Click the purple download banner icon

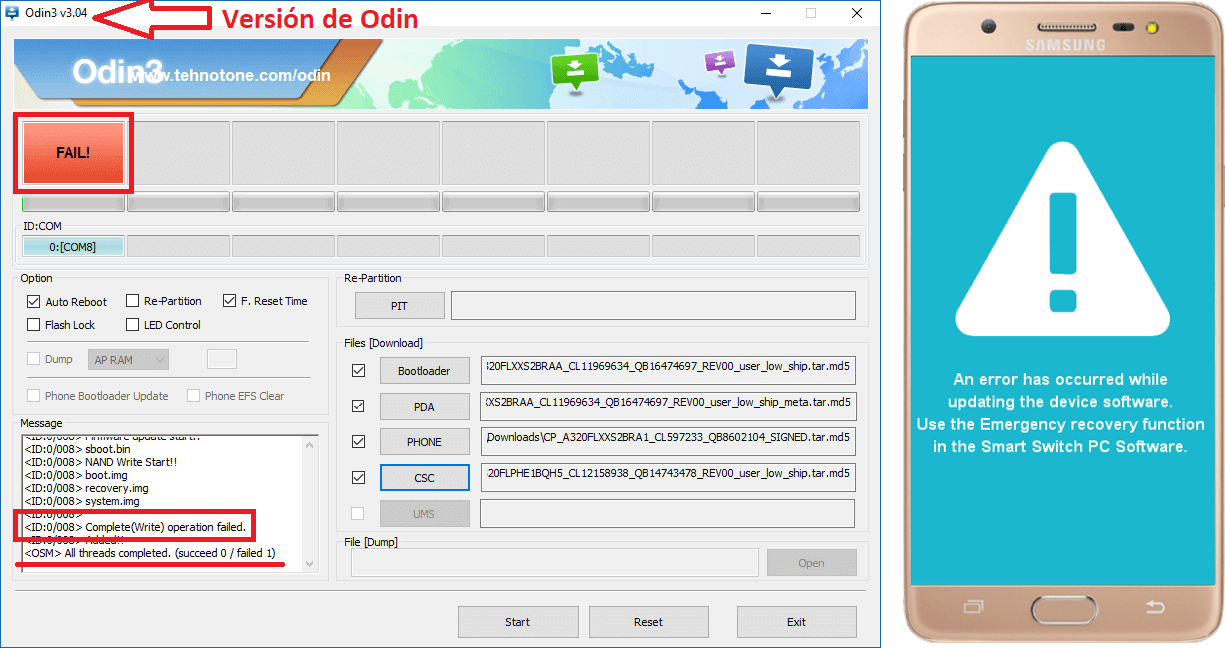(719, 63)
